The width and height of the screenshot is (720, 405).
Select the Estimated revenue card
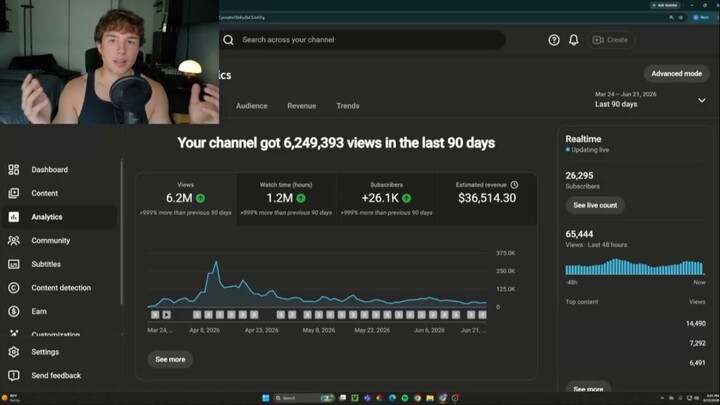487,199
